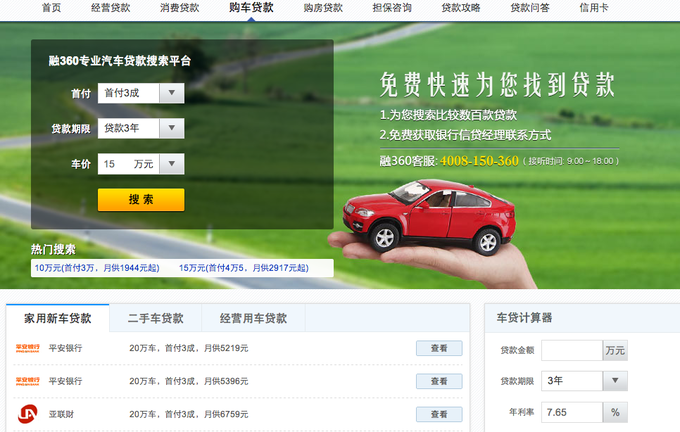Click 查看 for the 亚联财 月供6759元 loan
This screenshot has width=680, height=432.
click(x=439, y=414)
